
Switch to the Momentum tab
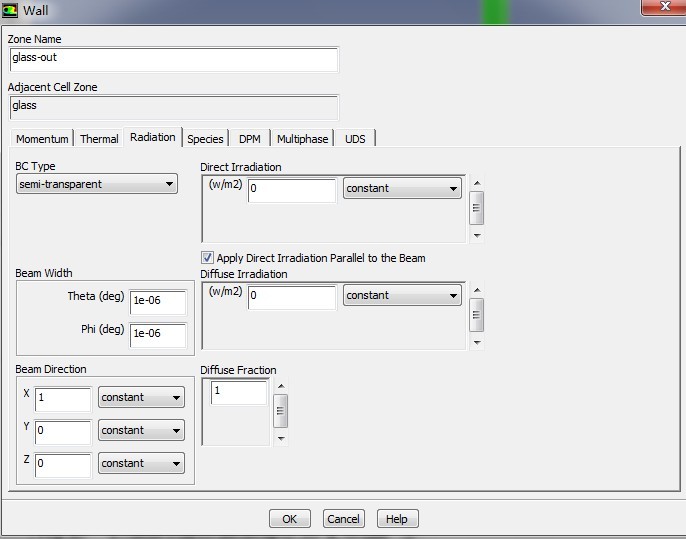coord(42,139)
